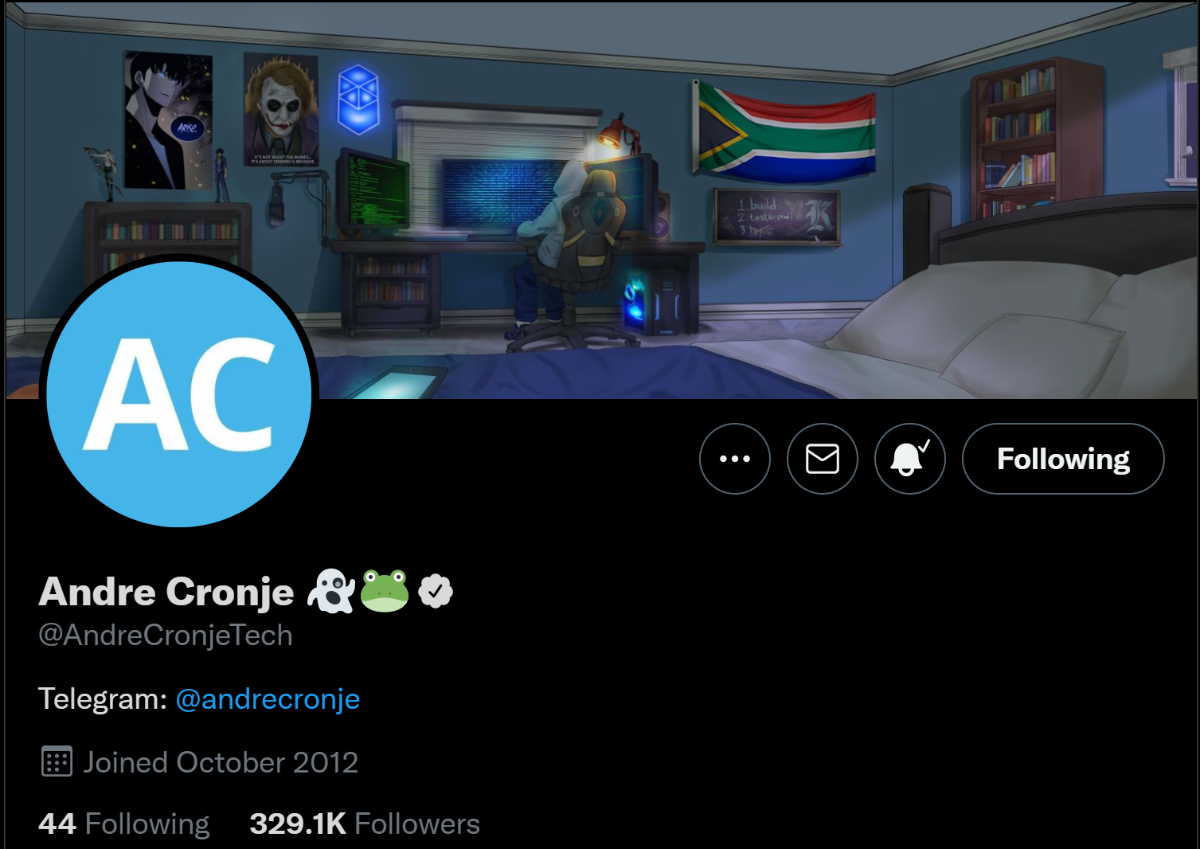1200x849 pixels.
Task: Click the Joker poster in banner
Action: click(281, 110)
